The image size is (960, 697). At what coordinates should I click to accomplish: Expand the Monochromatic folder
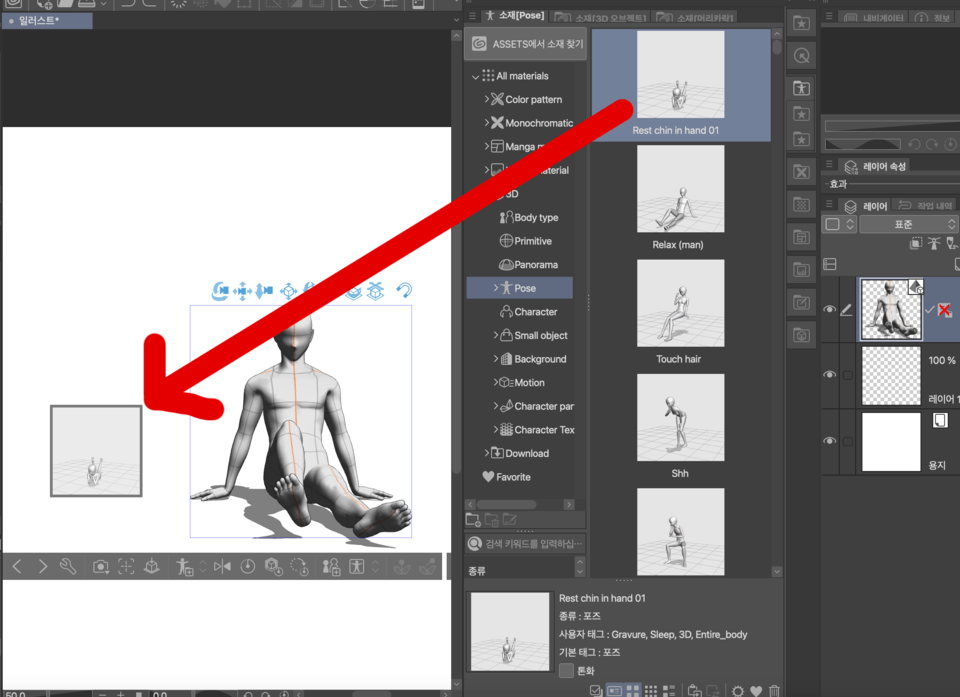pyautogui.click(x=487, y=122)
